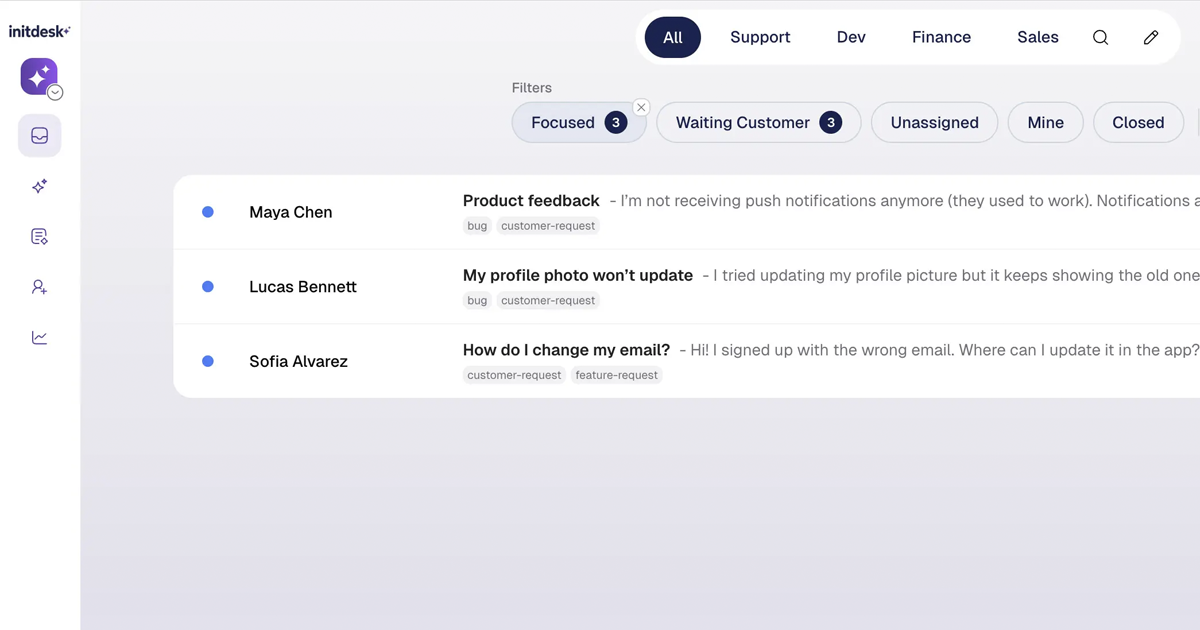
Task: Select the AI sparkles tool in the sidebar
Action: click(x=39, y=186)
